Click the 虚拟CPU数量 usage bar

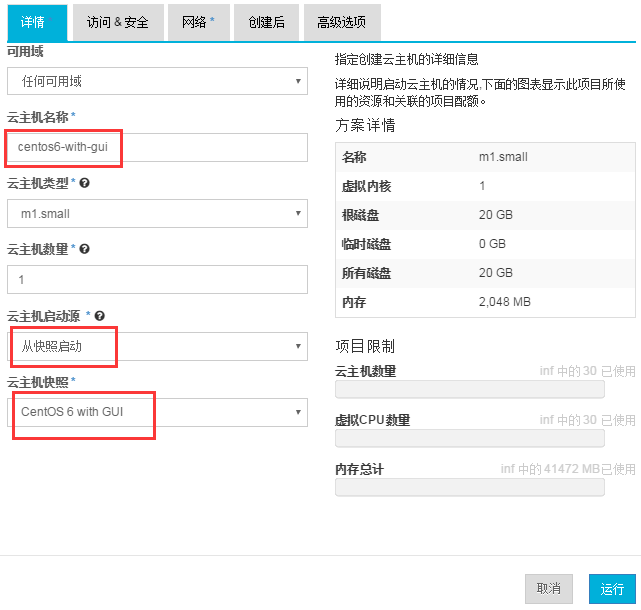pos(469,438)
